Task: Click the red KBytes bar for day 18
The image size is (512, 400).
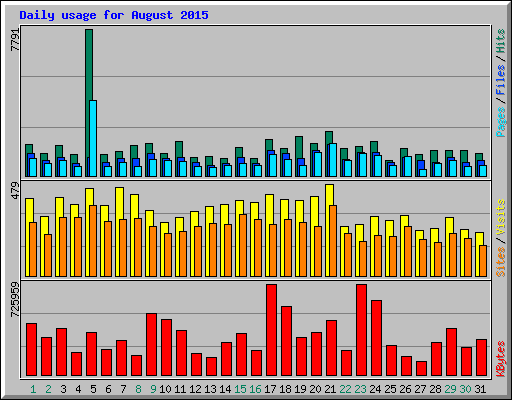Action: tap(286, 341)
